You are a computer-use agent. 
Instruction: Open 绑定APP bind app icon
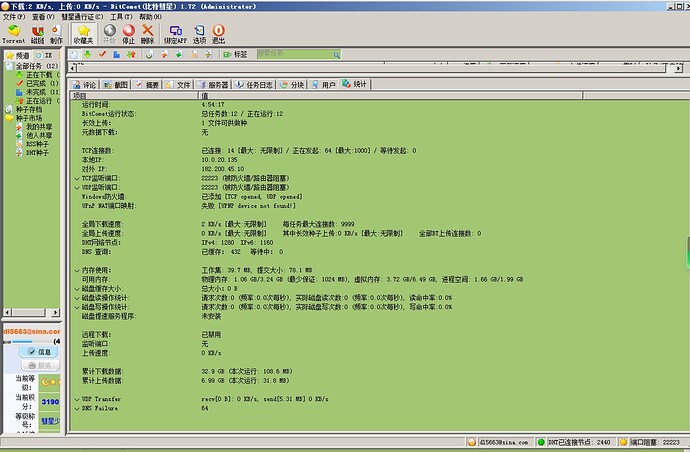pos(176,34)
